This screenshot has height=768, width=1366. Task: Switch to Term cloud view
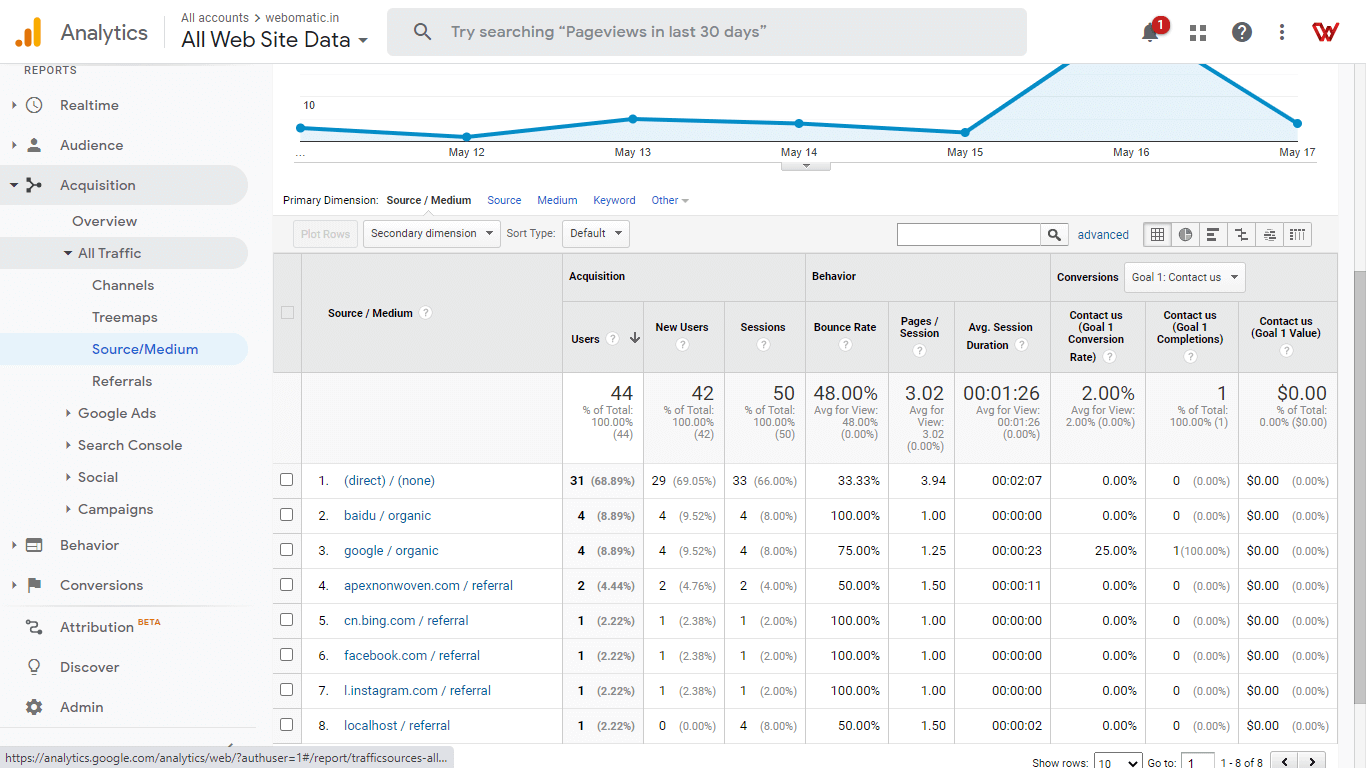click(x=1269, y=234)
